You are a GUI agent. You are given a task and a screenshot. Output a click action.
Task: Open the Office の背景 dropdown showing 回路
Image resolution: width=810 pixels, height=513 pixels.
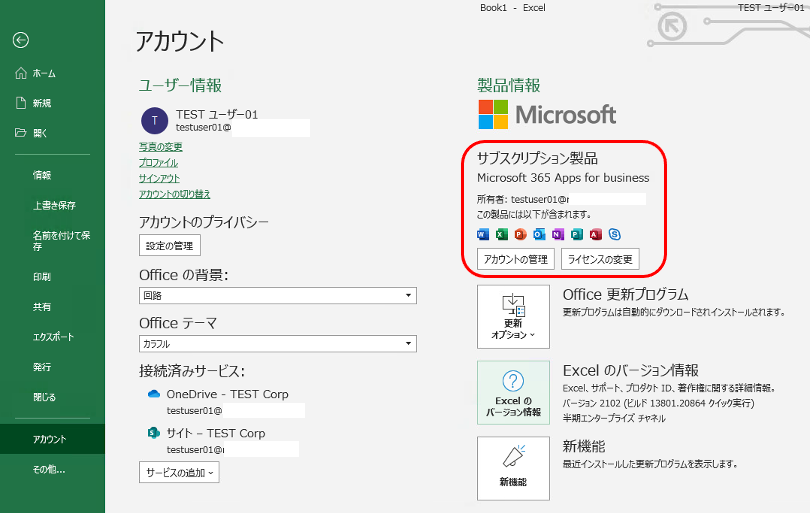tap(277, 296)
